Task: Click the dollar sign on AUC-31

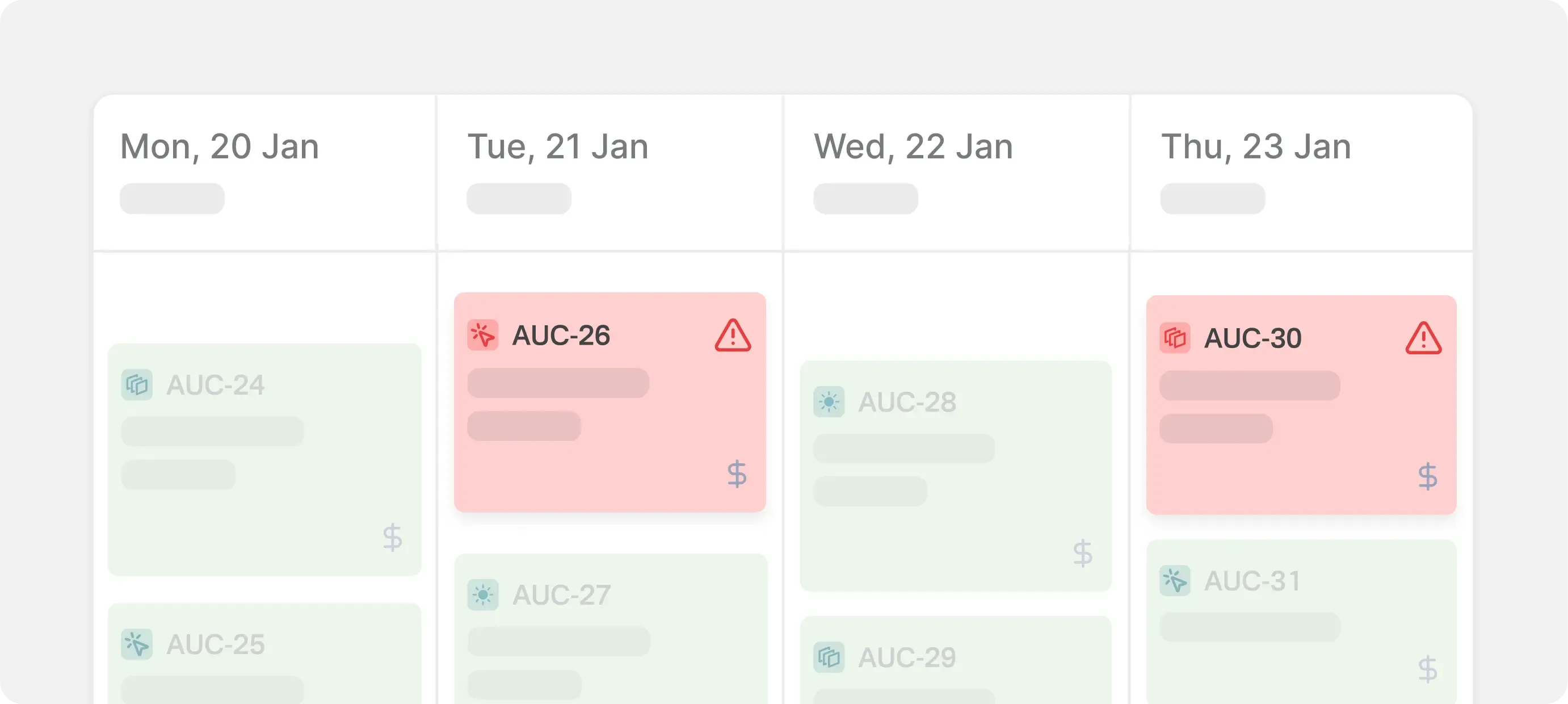Action: click(1427, 669)
